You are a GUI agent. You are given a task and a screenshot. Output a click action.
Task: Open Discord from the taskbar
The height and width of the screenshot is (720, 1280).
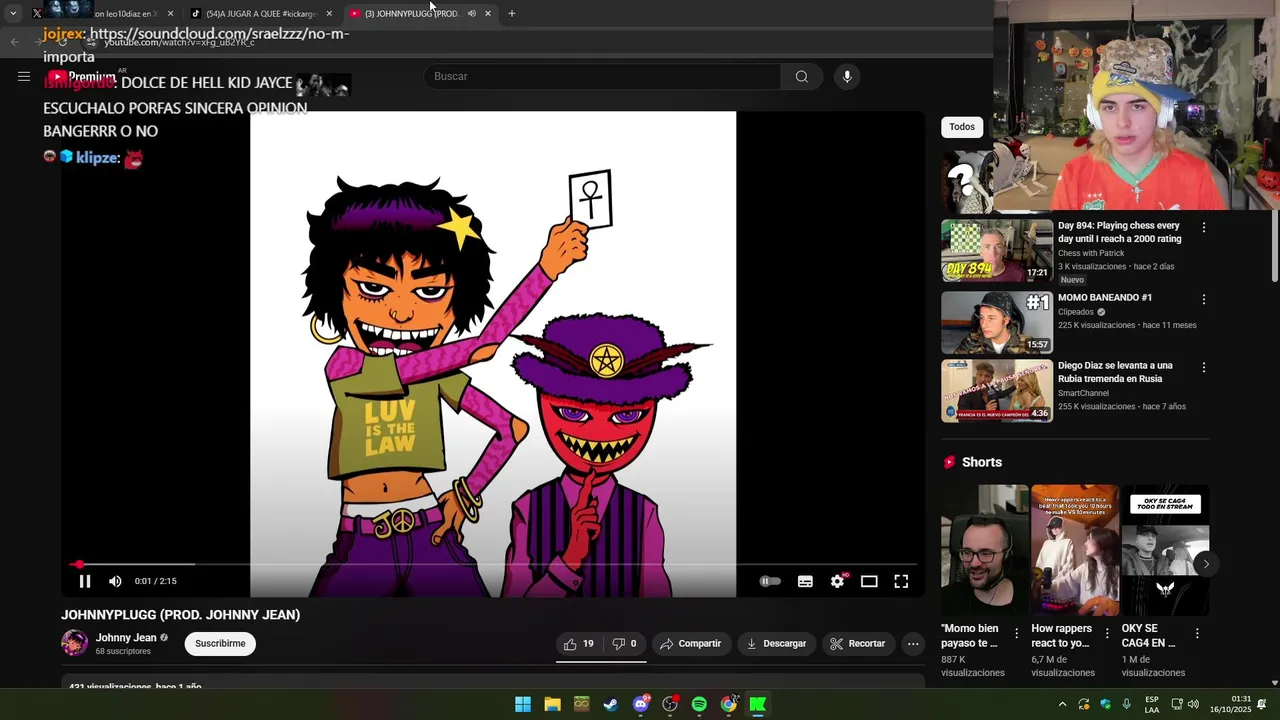pyautogui.click(x=641, y=704)
